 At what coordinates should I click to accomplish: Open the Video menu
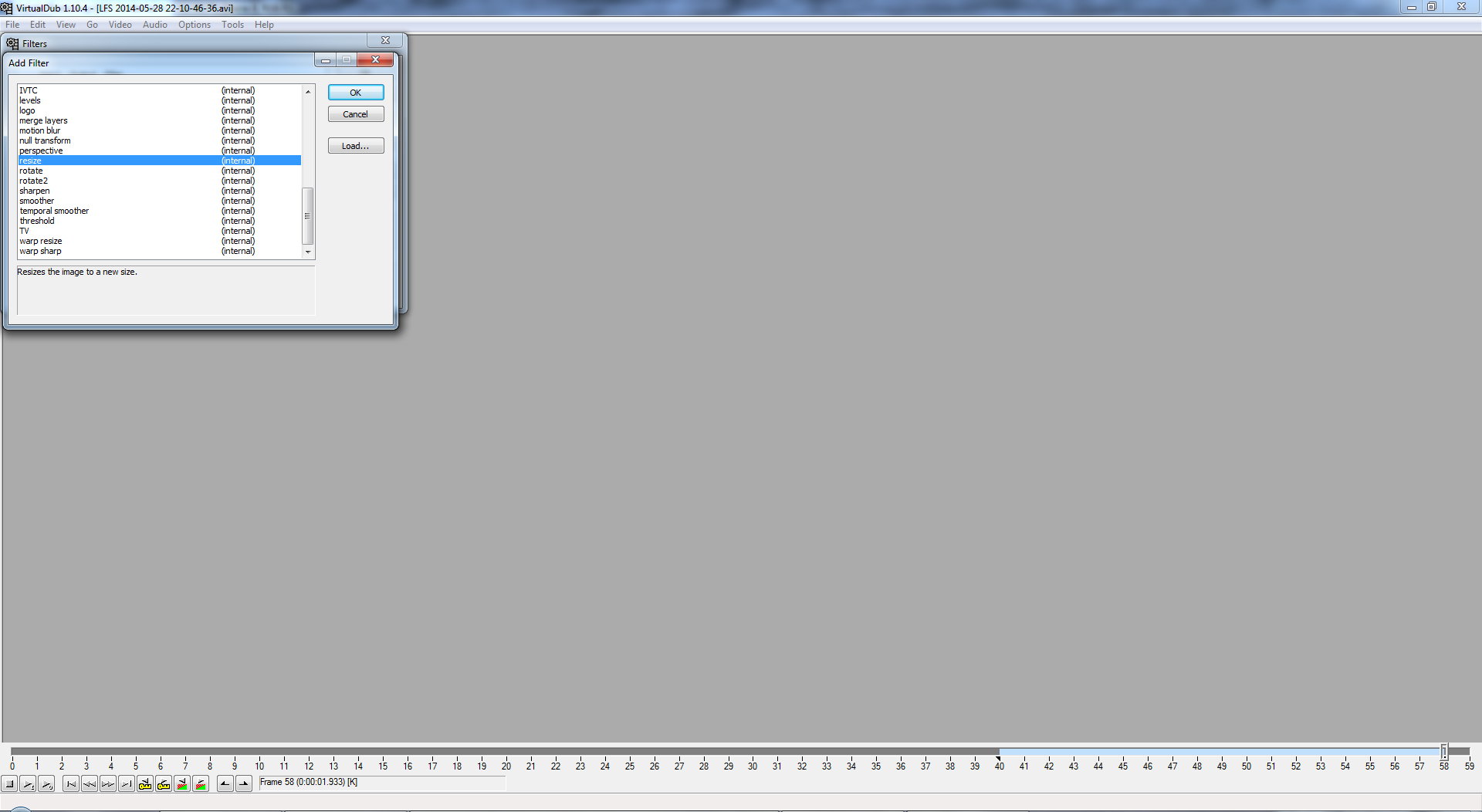[120, 25]
